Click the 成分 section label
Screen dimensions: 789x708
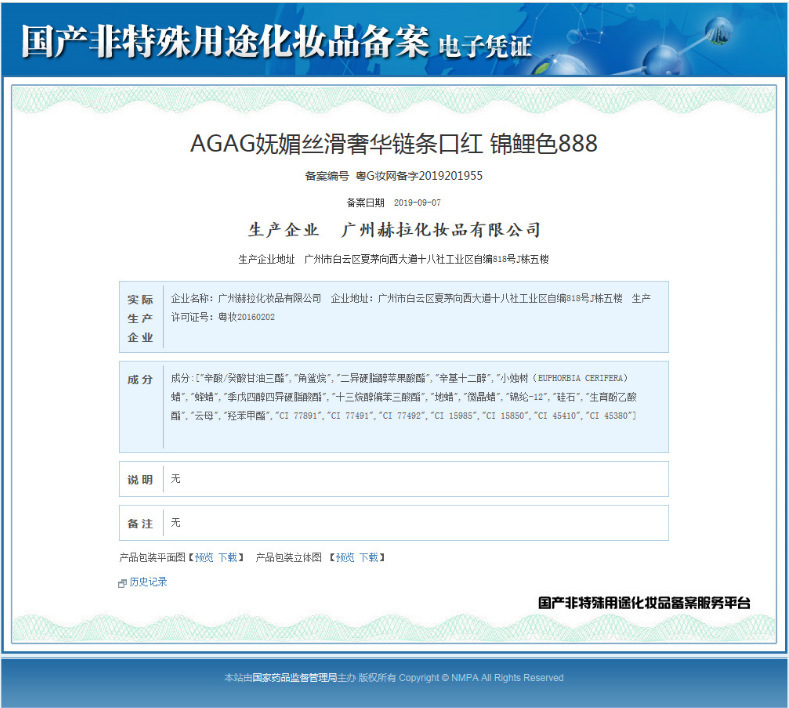[x=140, y=379]
